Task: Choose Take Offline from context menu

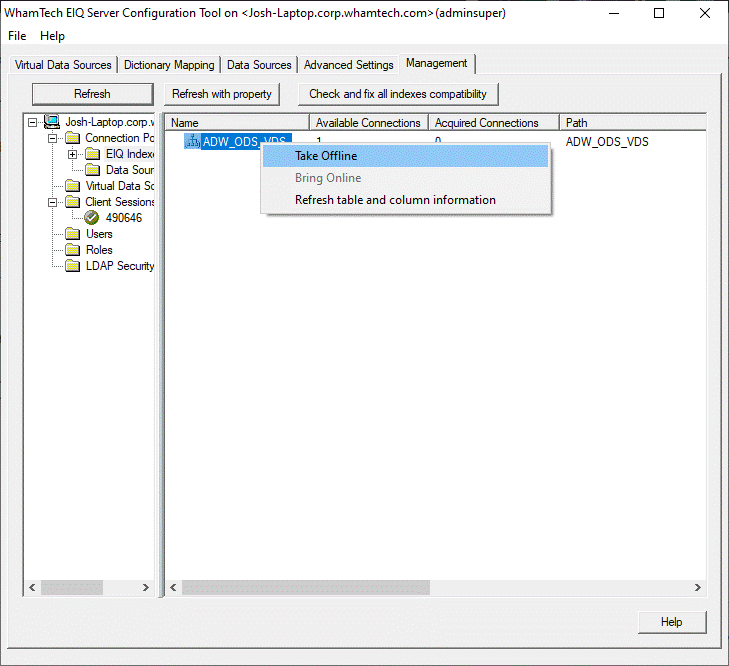Action: click(326, 156)
